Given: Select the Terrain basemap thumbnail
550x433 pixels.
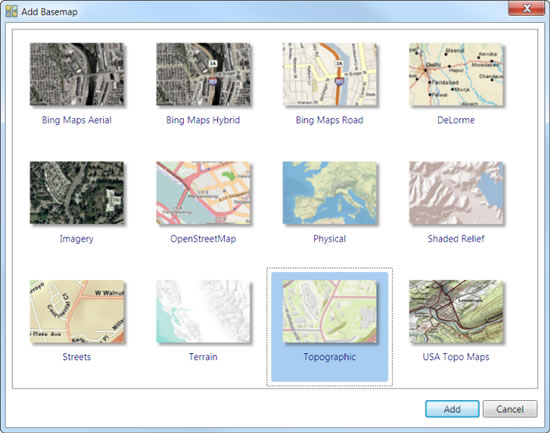Looking at the screenshot, I should [203, 311].
